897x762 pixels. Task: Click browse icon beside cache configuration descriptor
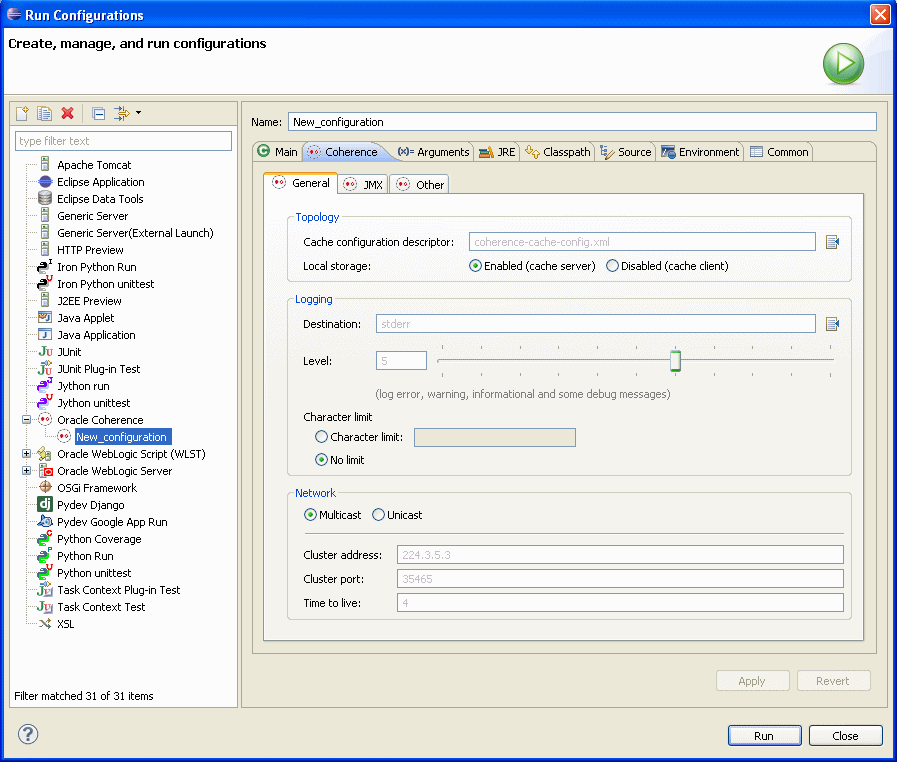point(832,242)
